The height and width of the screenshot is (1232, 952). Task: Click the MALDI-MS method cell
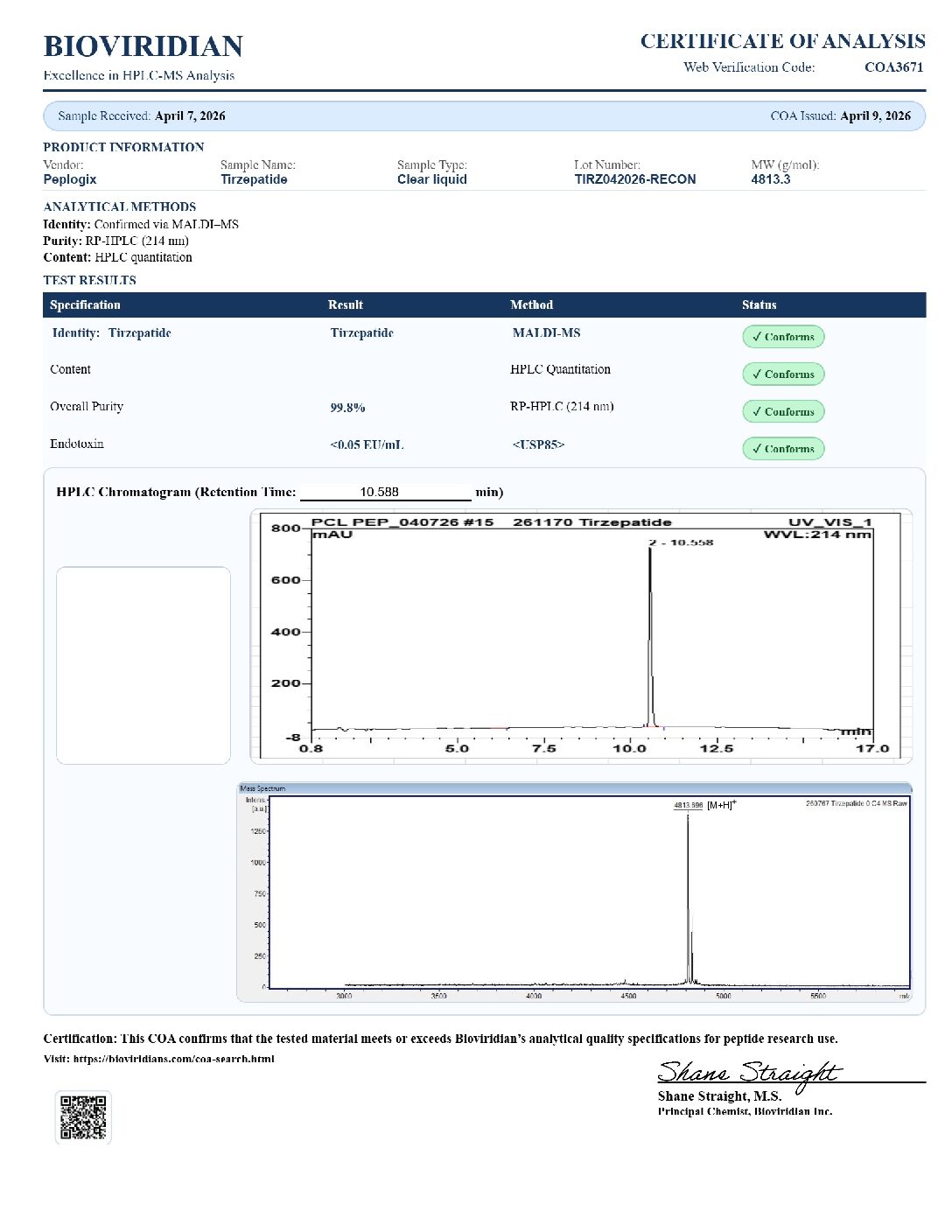point(546,333)
